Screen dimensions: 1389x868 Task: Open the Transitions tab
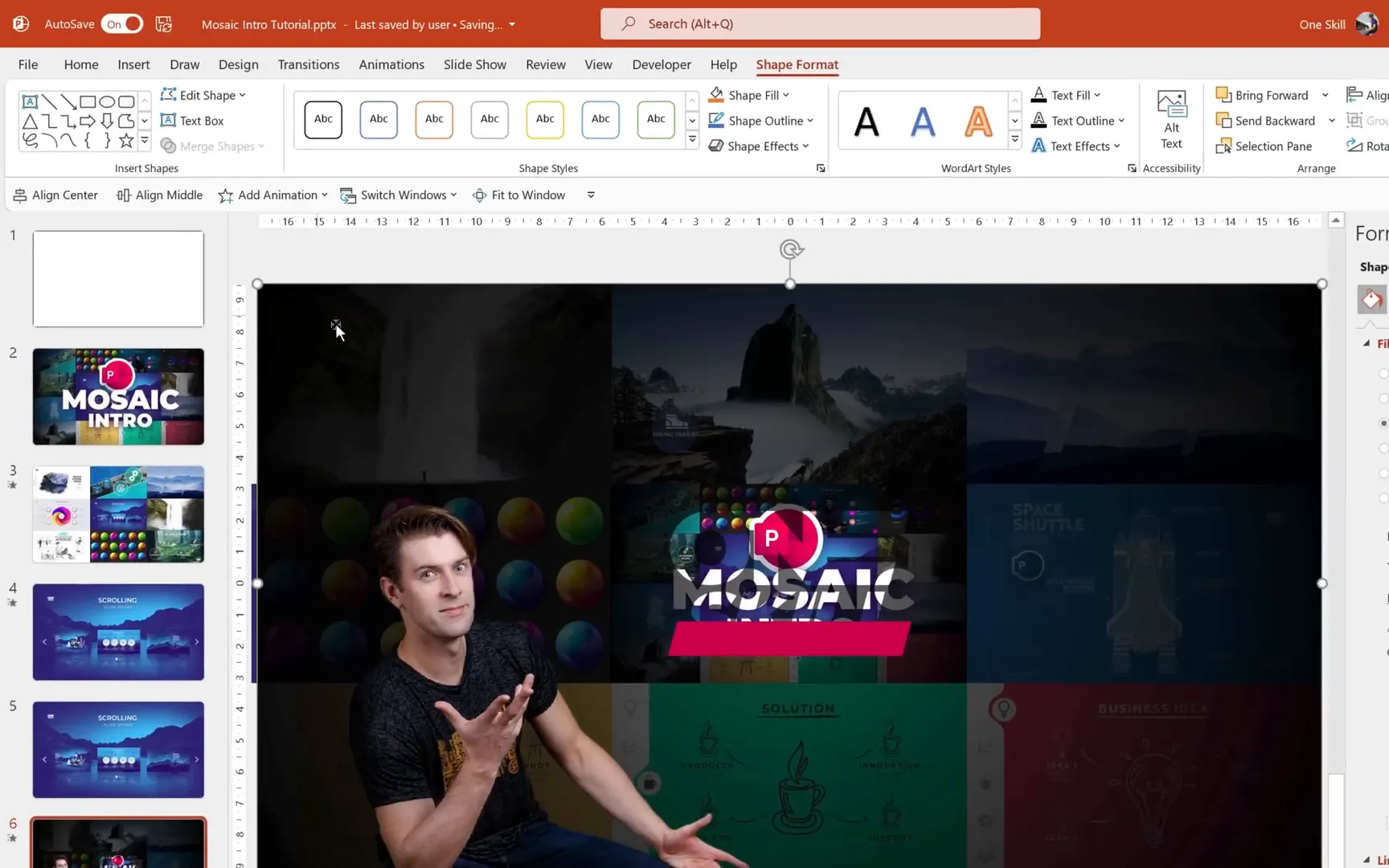pyautogui.click(x=309, y=64)
